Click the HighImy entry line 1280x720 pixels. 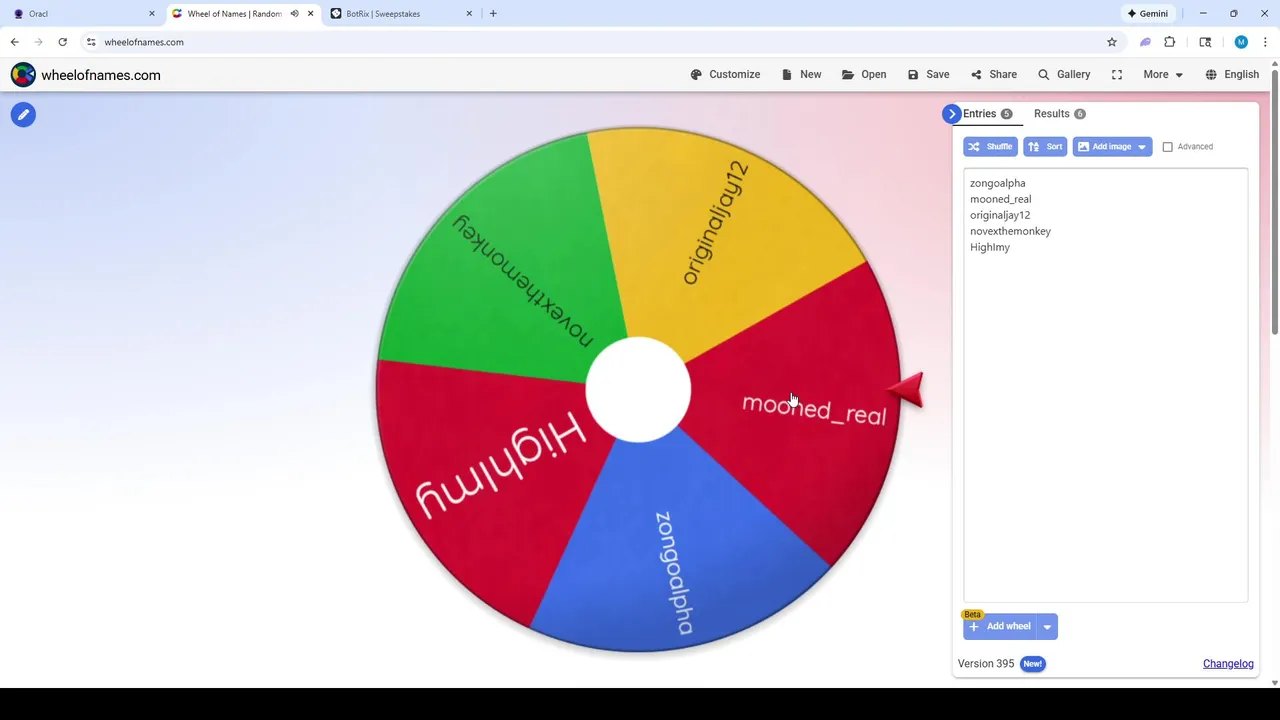(990, 247)
